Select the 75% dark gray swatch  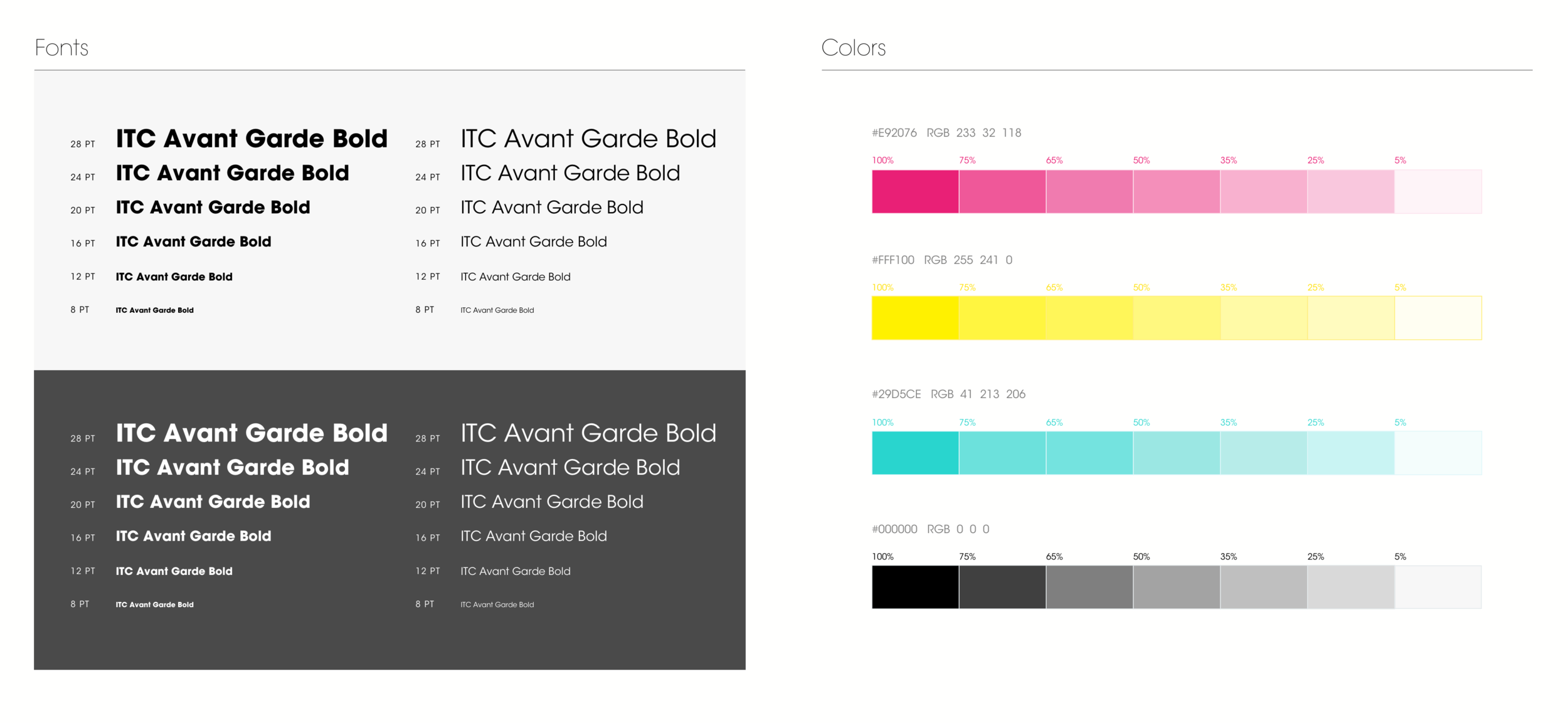1002,587
